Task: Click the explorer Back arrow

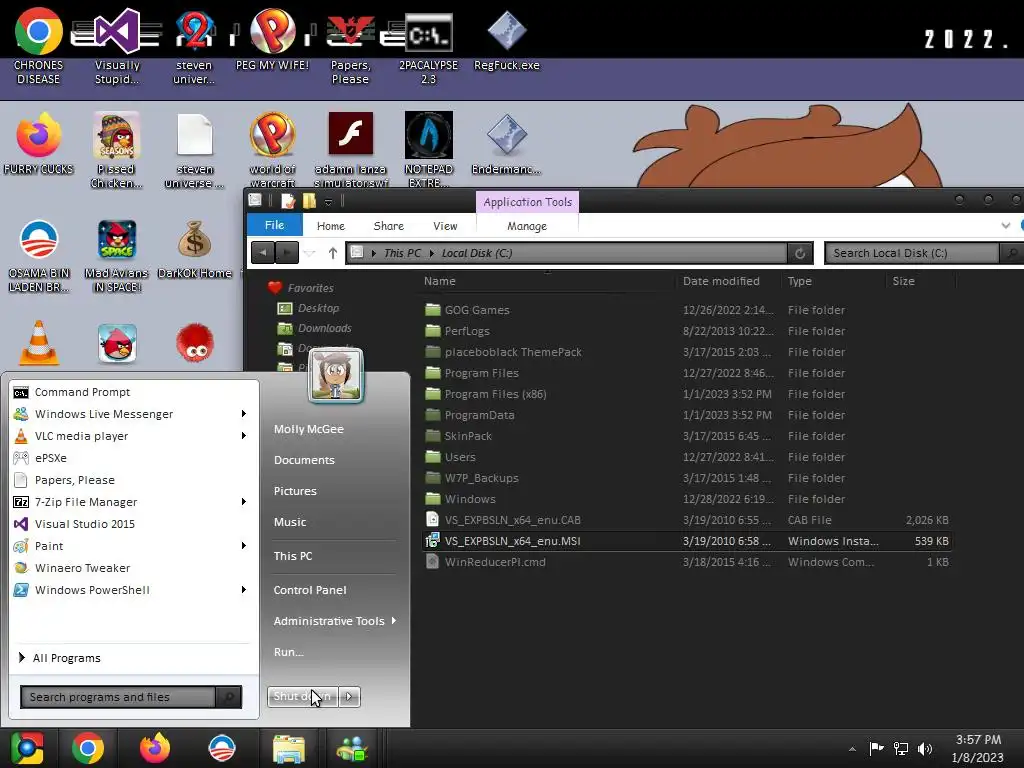Action: (x=263, y=253)
